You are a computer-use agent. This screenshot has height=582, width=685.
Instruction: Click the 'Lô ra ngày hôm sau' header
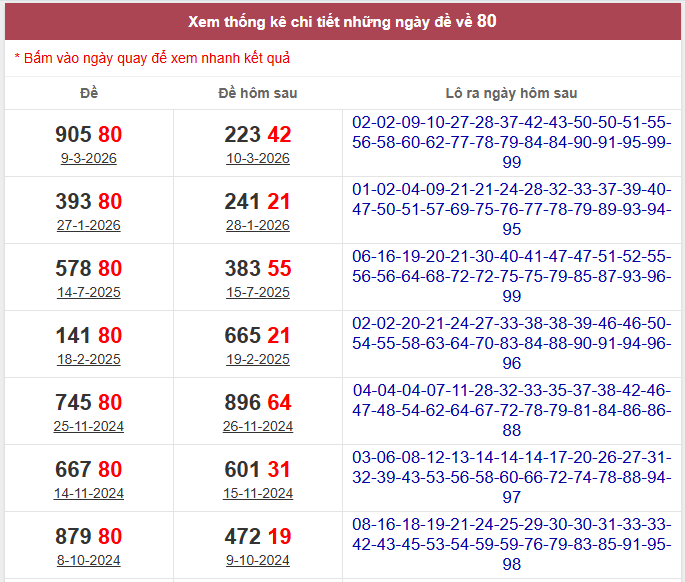(x=511, y=93)
